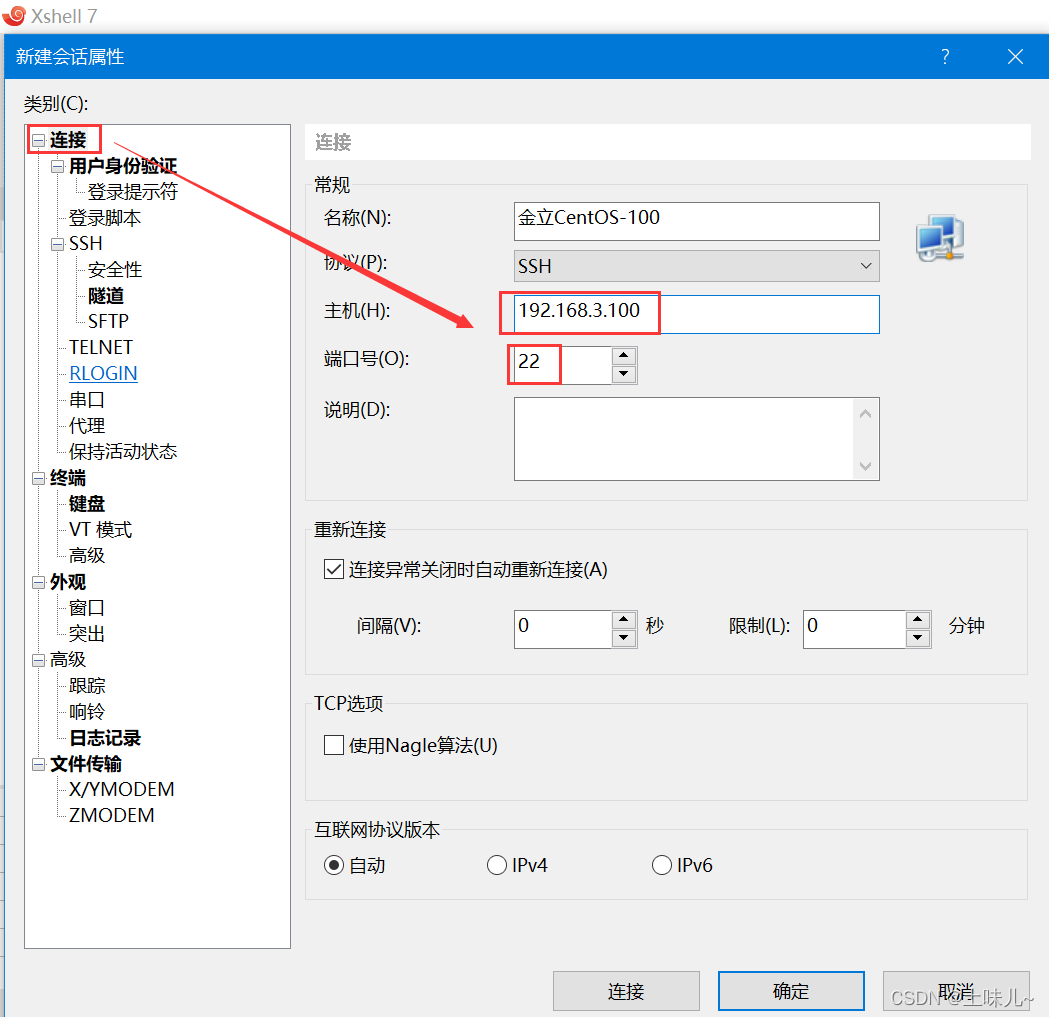Select 高级 under 终端
1049x1017 pixels.
click(87, 555)
